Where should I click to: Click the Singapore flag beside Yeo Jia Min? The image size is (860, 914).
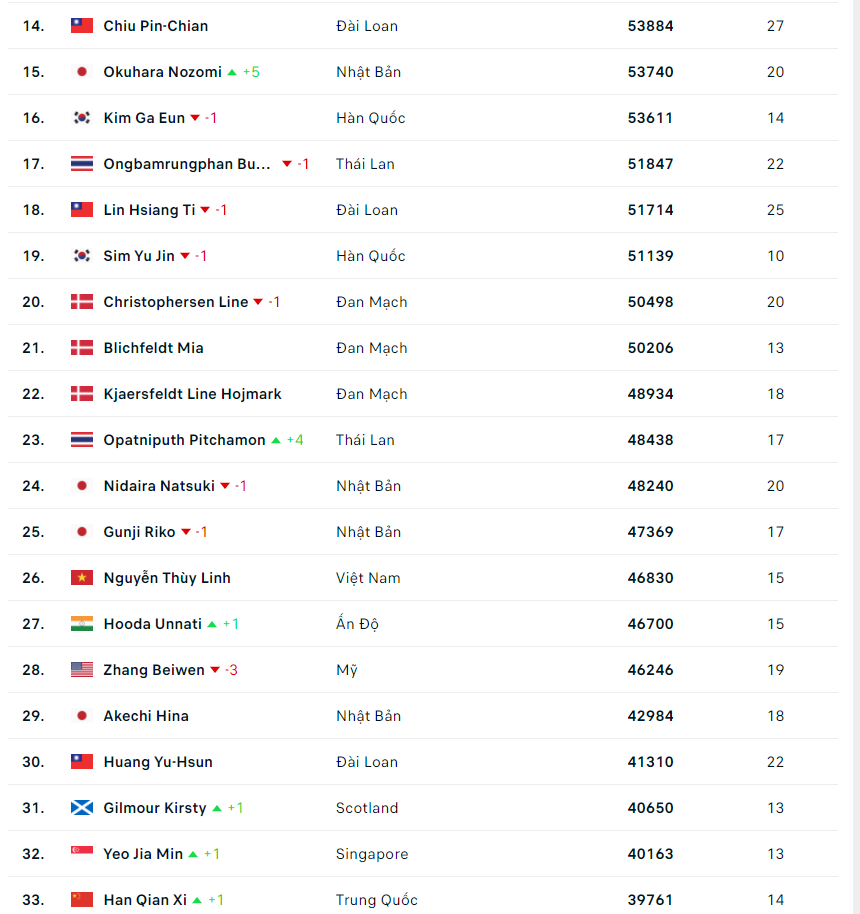(x=82, y=854)
